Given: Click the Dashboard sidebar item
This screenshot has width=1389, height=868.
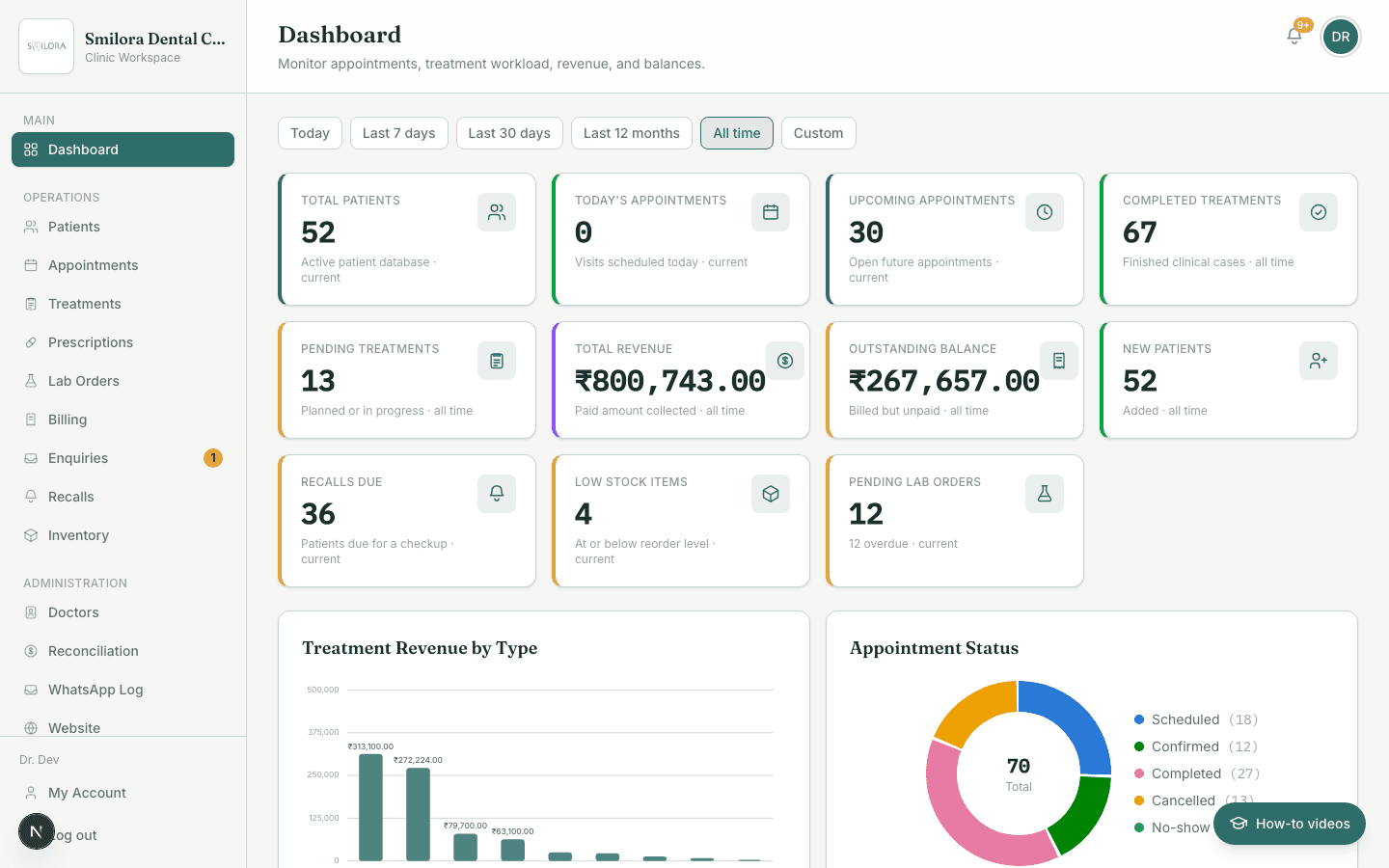Looking at the screenshot, I should click(123, 149).
